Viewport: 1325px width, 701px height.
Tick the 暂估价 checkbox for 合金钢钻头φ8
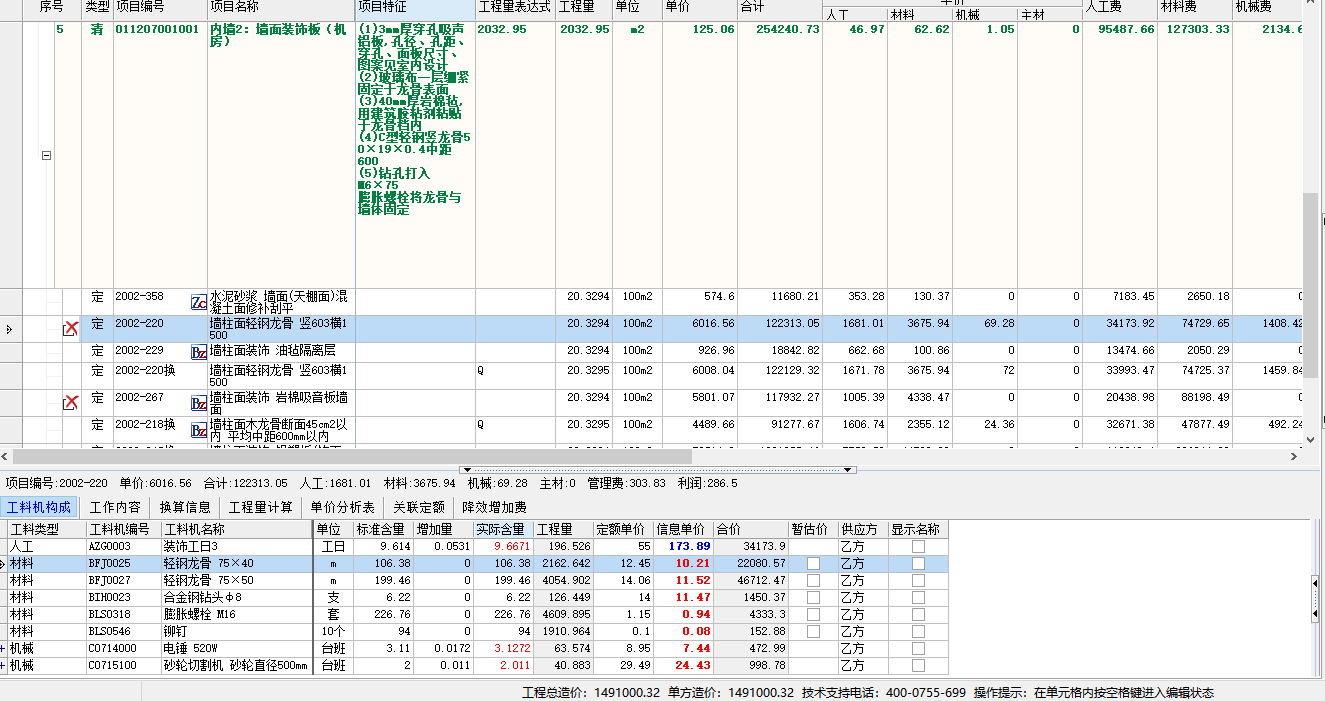point(813,597)
